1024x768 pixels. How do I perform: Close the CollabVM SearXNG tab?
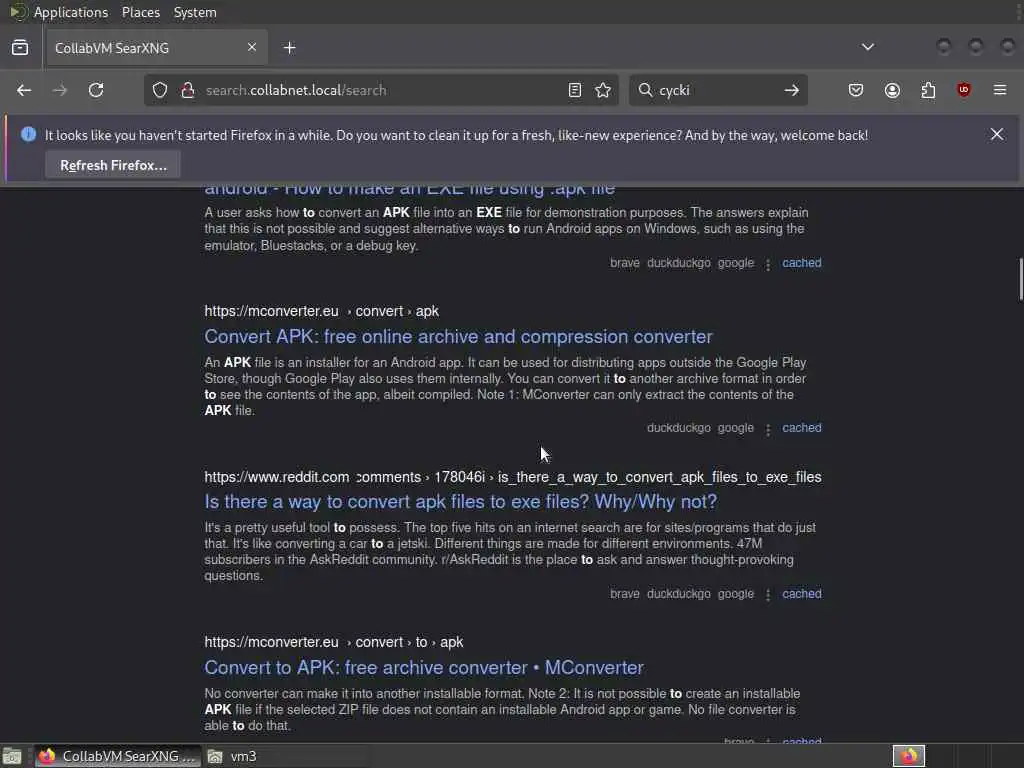251,47
